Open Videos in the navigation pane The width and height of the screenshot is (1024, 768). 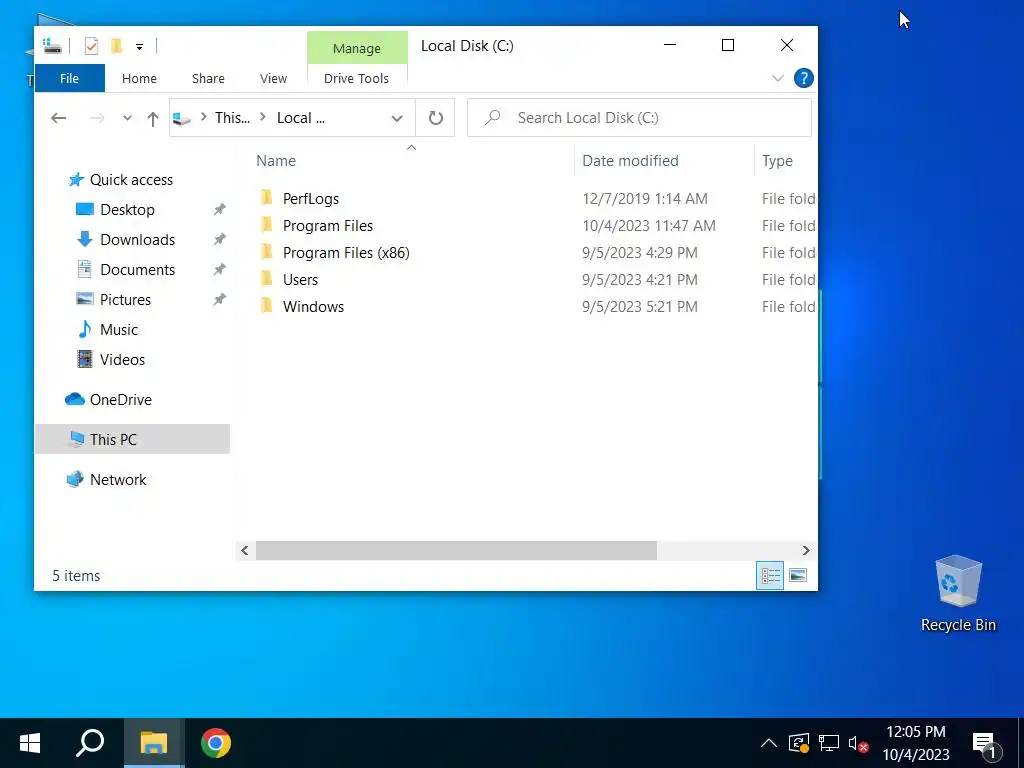coord(122,360)
